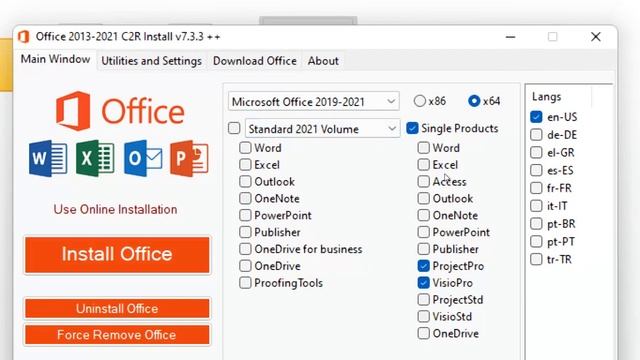Uncheck the VisioPro single product
Image resolution: width=640 pixels, height=360 pixels.
(445, 282)
